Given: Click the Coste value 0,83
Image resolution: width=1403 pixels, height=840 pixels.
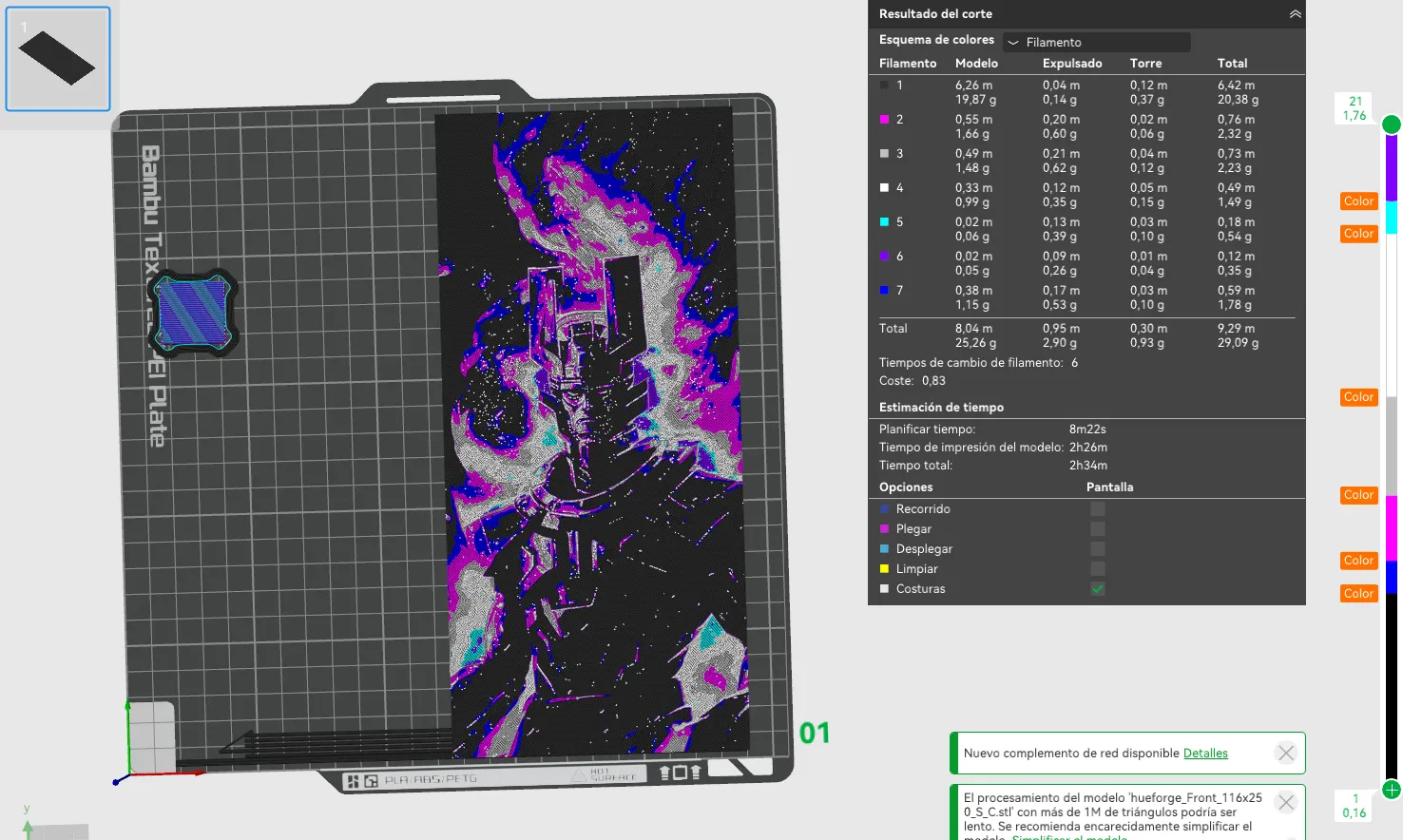Looking at the screenshot, I should (933, 381).
